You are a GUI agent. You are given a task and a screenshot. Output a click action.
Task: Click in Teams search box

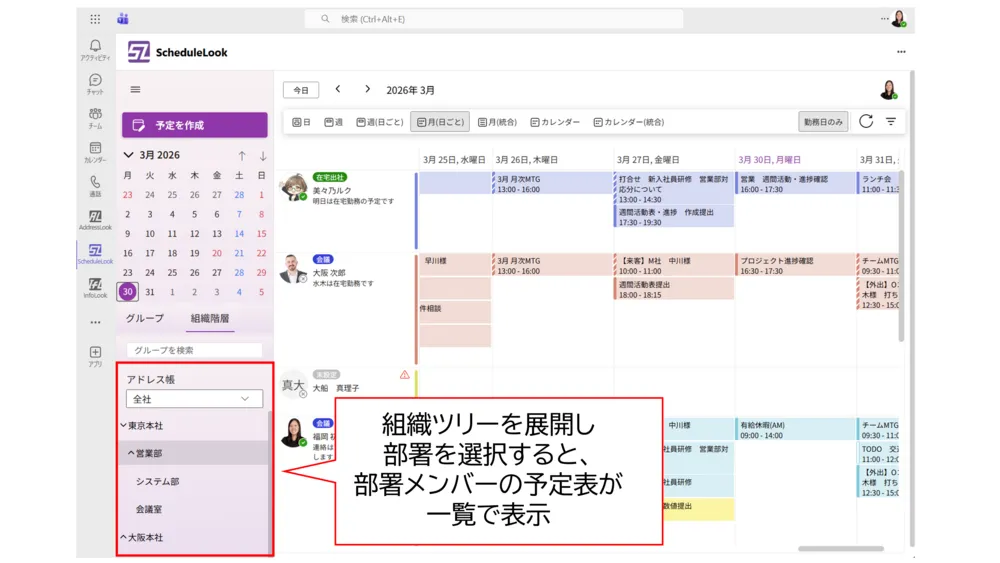pos(494,19)
